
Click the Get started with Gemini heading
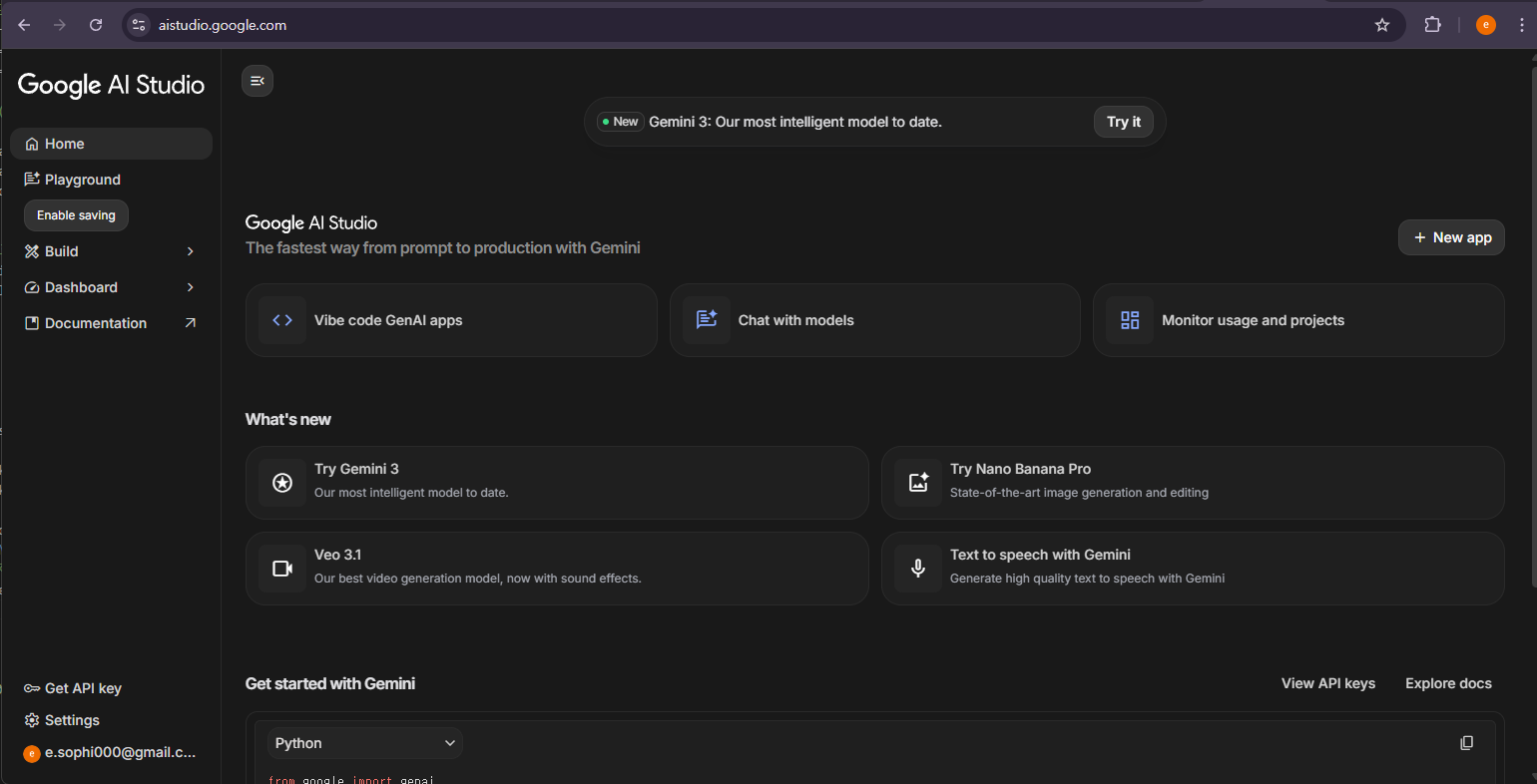tap(330, 684)
